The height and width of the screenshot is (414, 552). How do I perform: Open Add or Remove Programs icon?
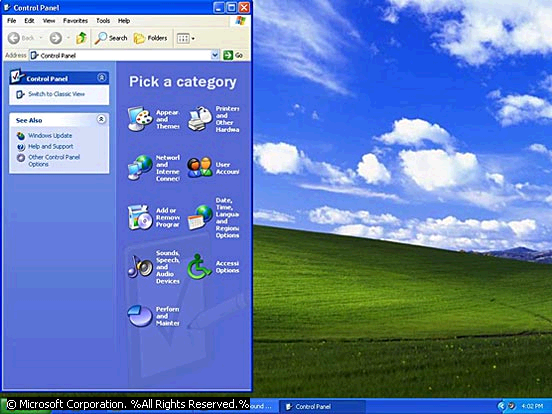[140, 217]
